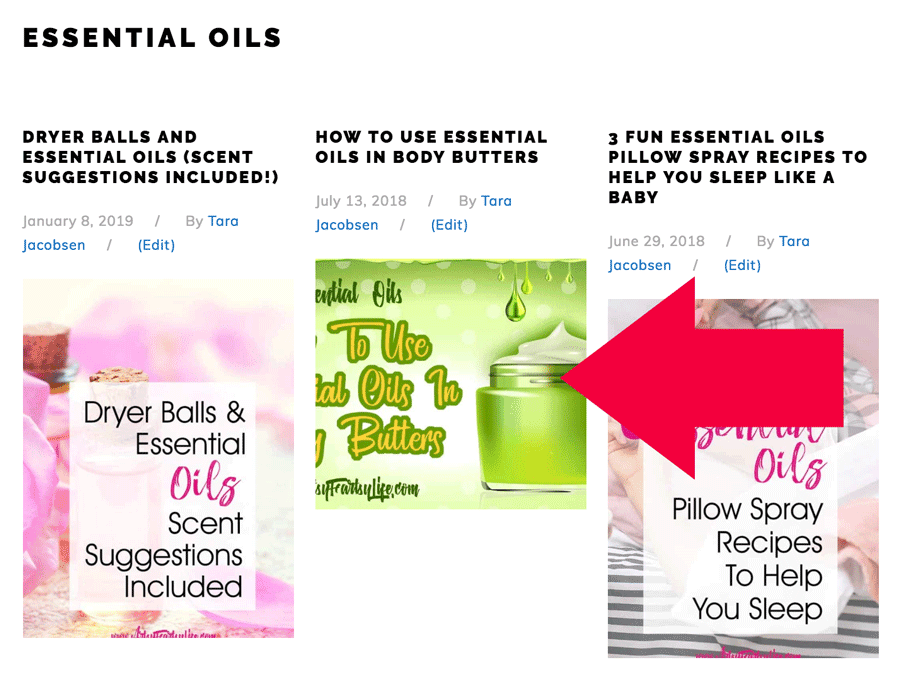Open How To Use Essential Oils In Body Butters title

431,147
